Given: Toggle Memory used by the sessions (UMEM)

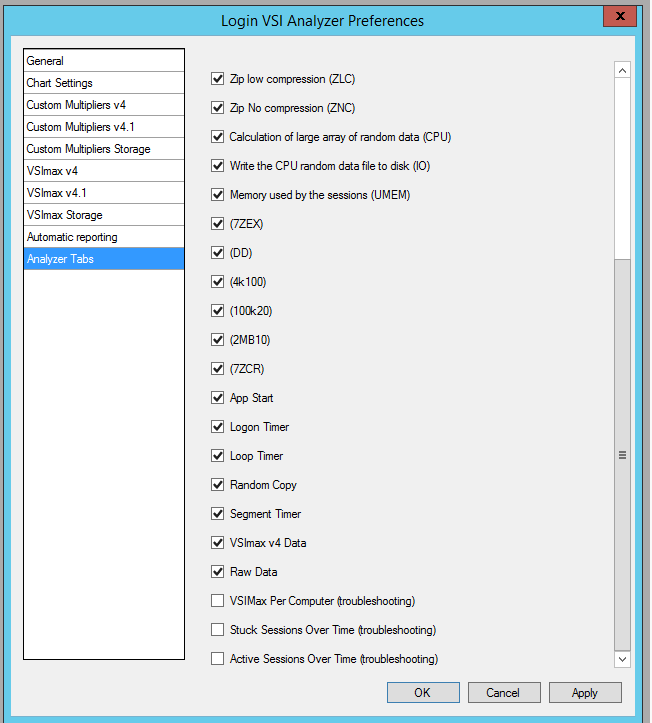Looking at the screenshot, I should coord(217,195).
